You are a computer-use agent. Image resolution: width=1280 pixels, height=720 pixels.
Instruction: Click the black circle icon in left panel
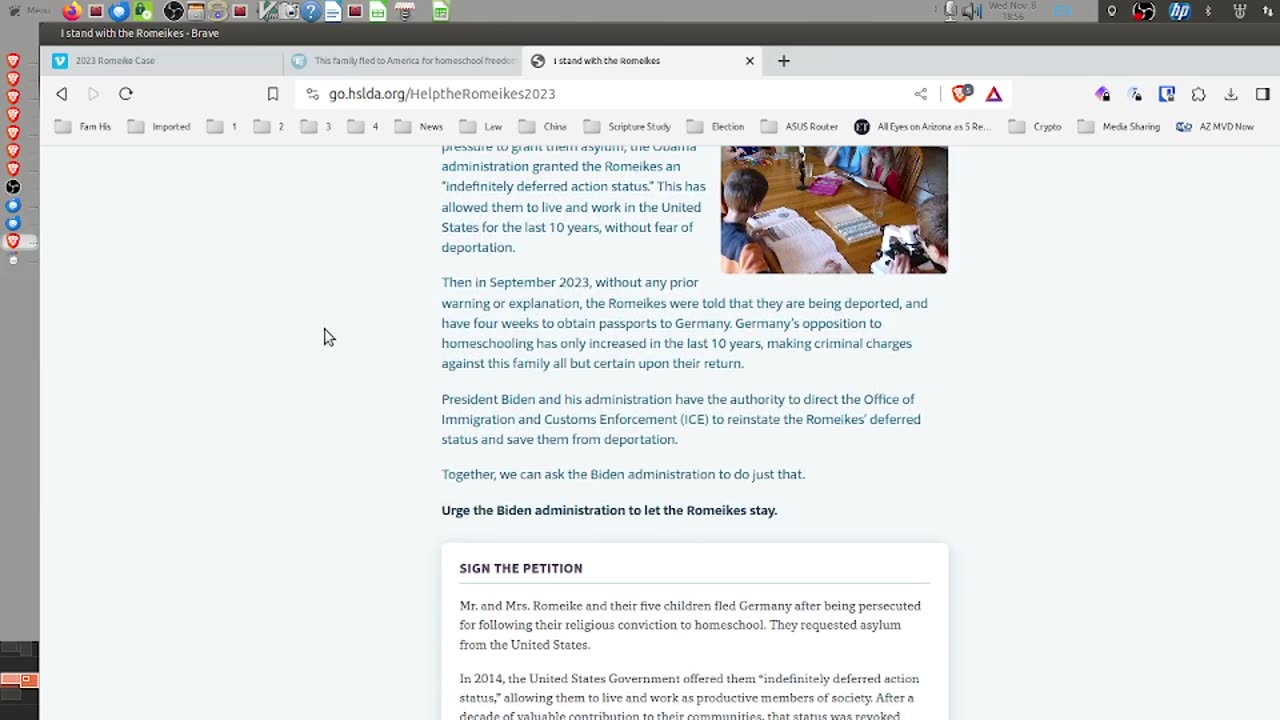point(13,187)
